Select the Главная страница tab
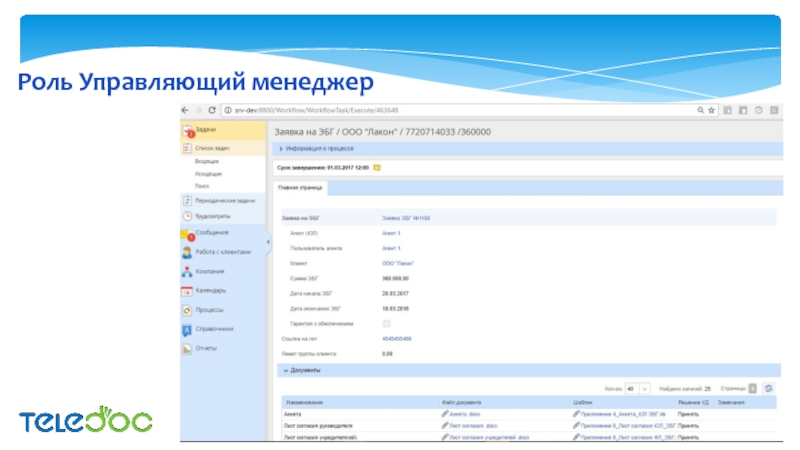Viewport: 800px width, 450px height. (299, 188)
